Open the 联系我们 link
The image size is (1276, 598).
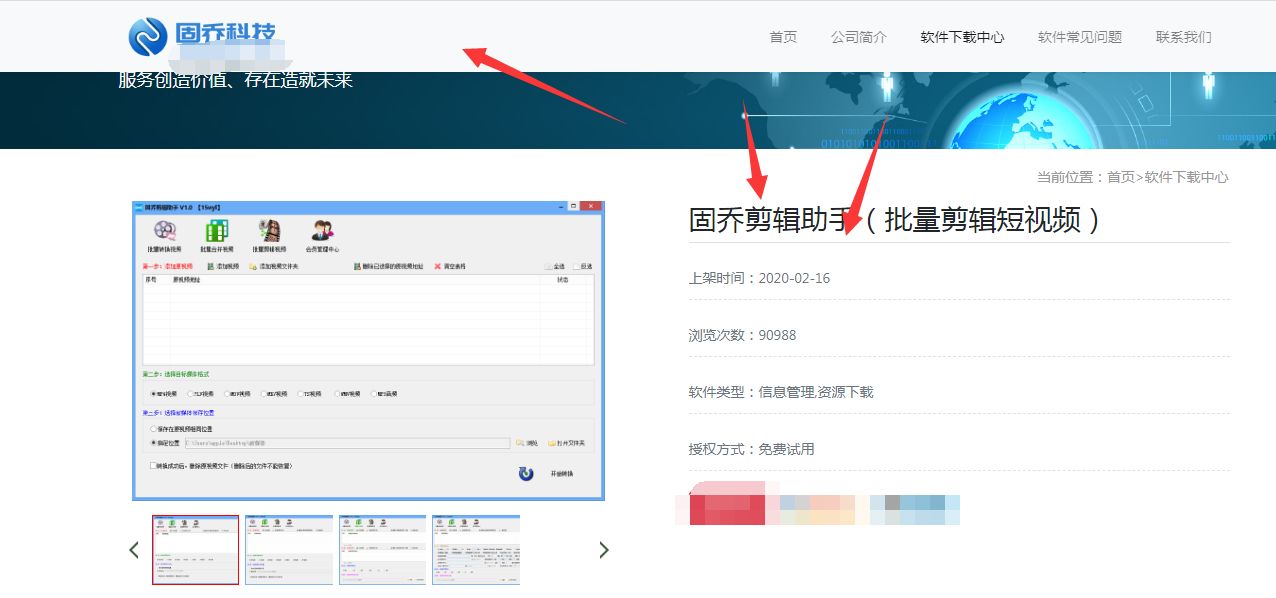point(1183,37)
